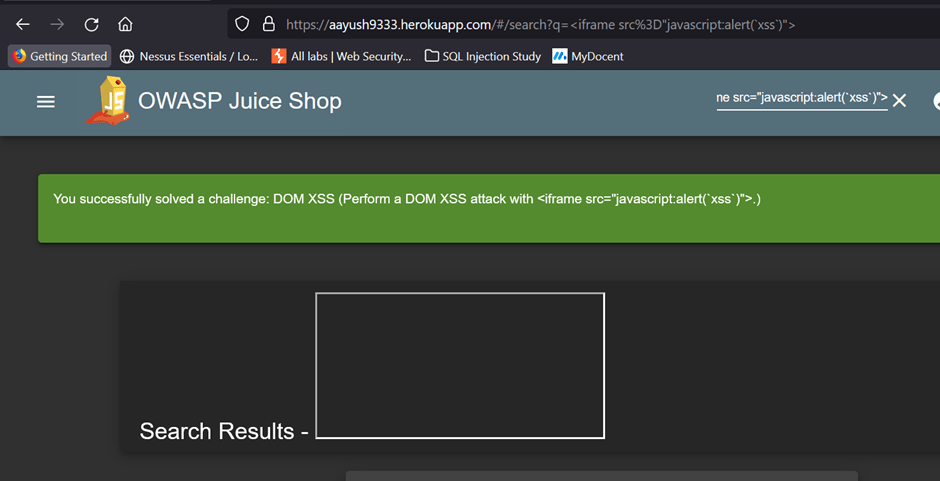Click the browser back arrow

(x=22, y=24)
